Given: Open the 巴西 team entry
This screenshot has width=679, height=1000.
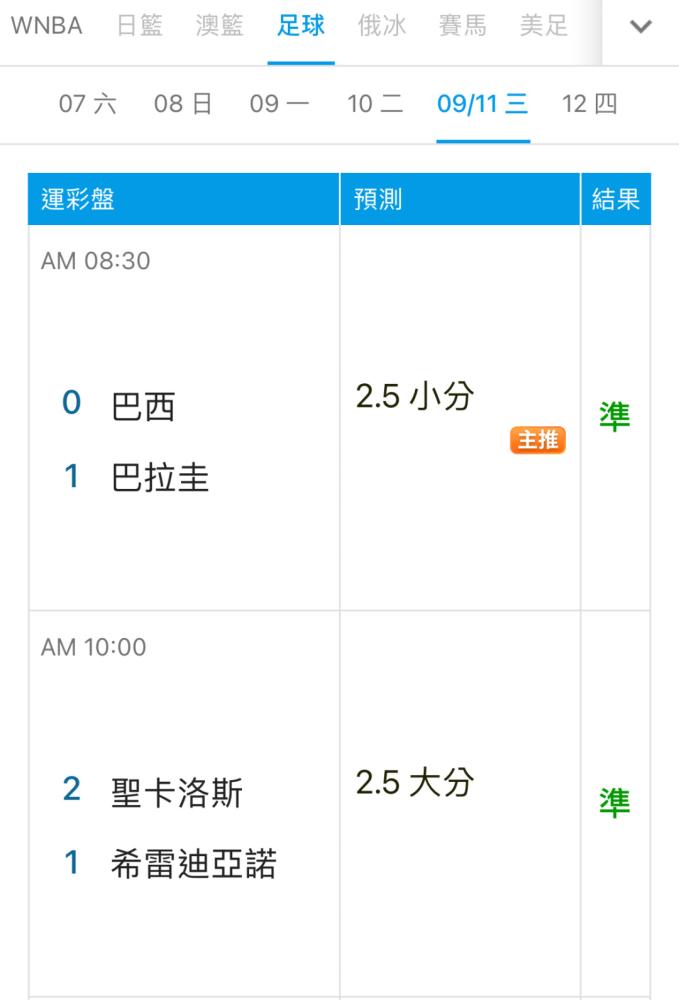Looking at the screenshot, I should [143, 406].
